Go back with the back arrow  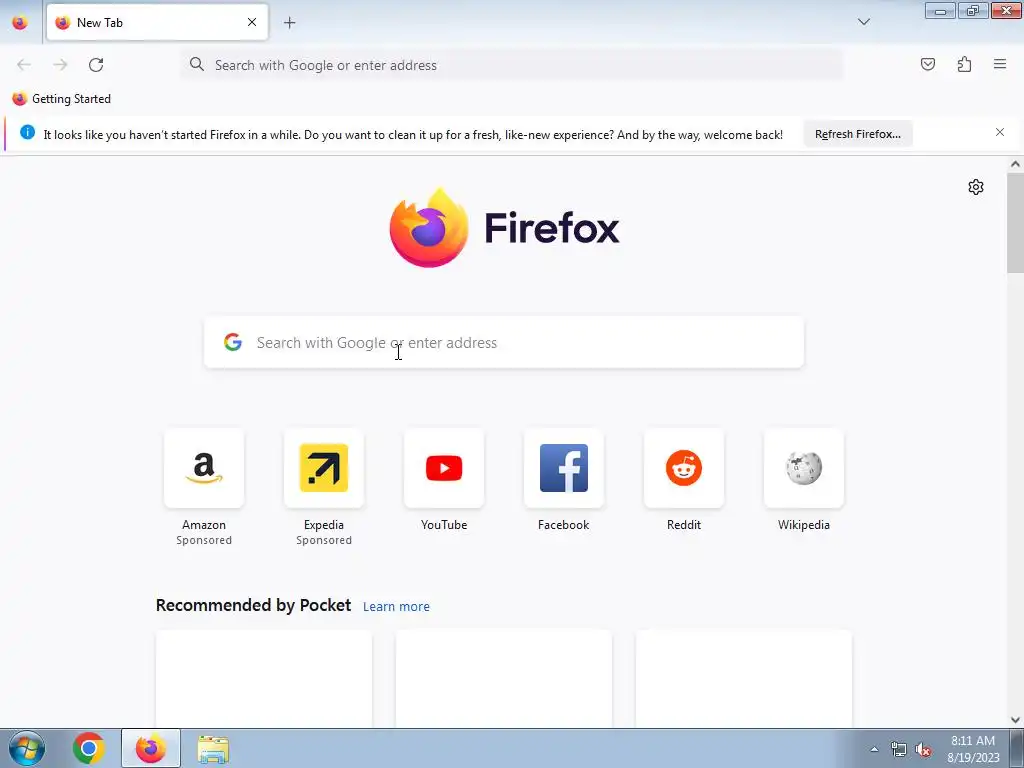pos(24,65)
